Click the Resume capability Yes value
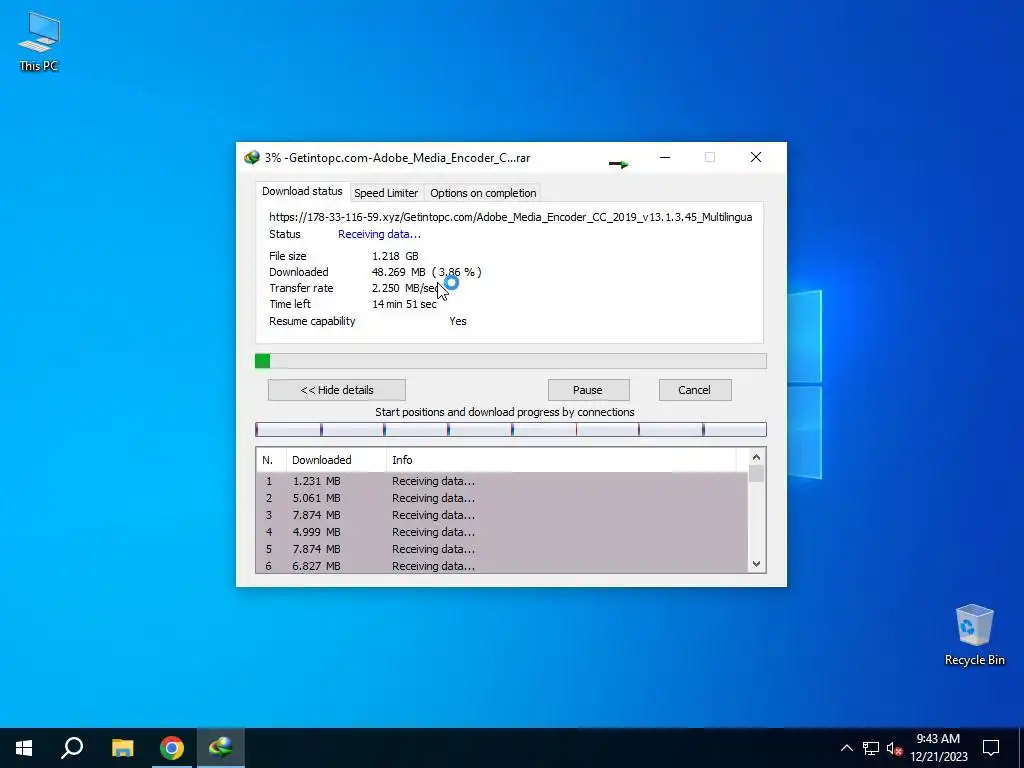The image size is (1024, 768). coord(458,321)
